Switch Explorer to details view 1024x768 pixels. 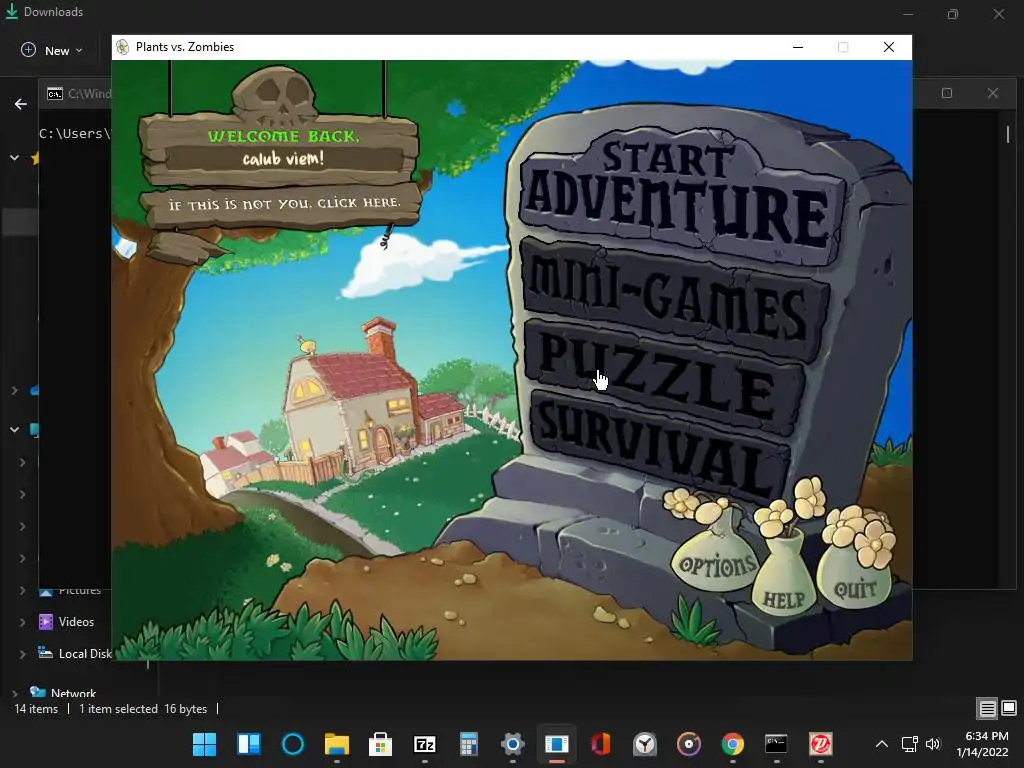[987, 709]
